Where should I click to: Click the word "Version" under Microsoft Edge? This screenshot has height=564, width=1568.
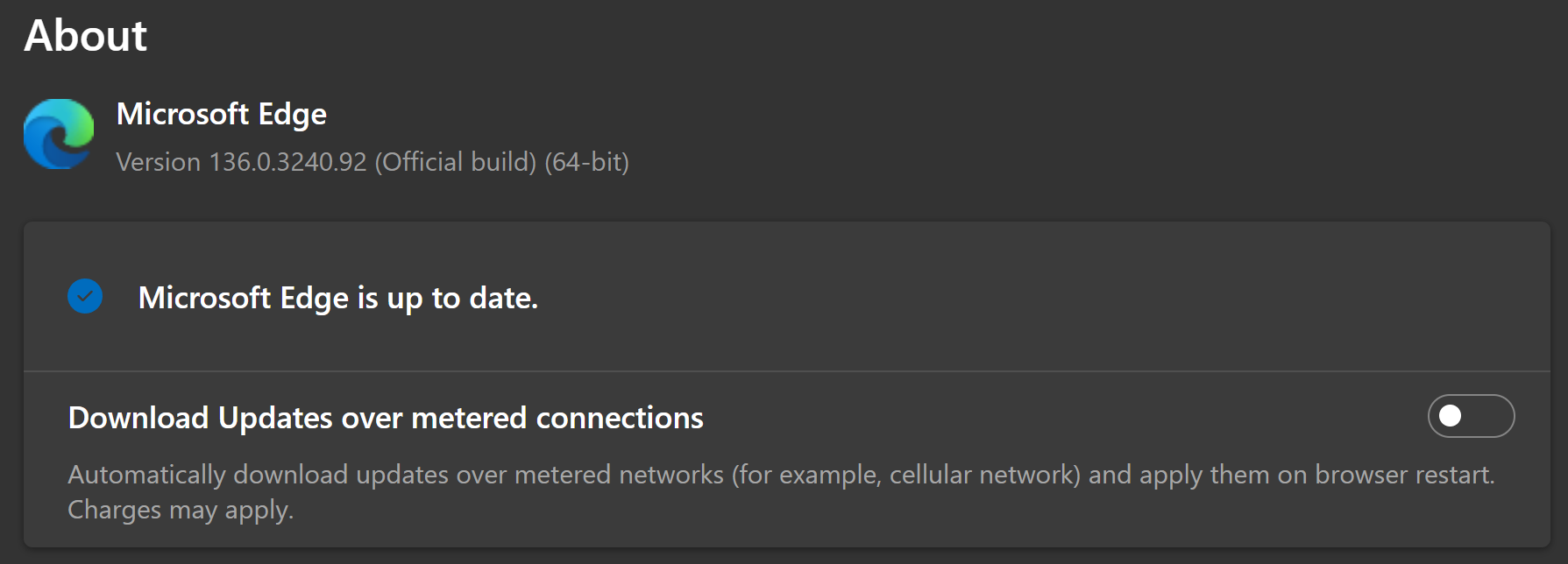(159, 162)
